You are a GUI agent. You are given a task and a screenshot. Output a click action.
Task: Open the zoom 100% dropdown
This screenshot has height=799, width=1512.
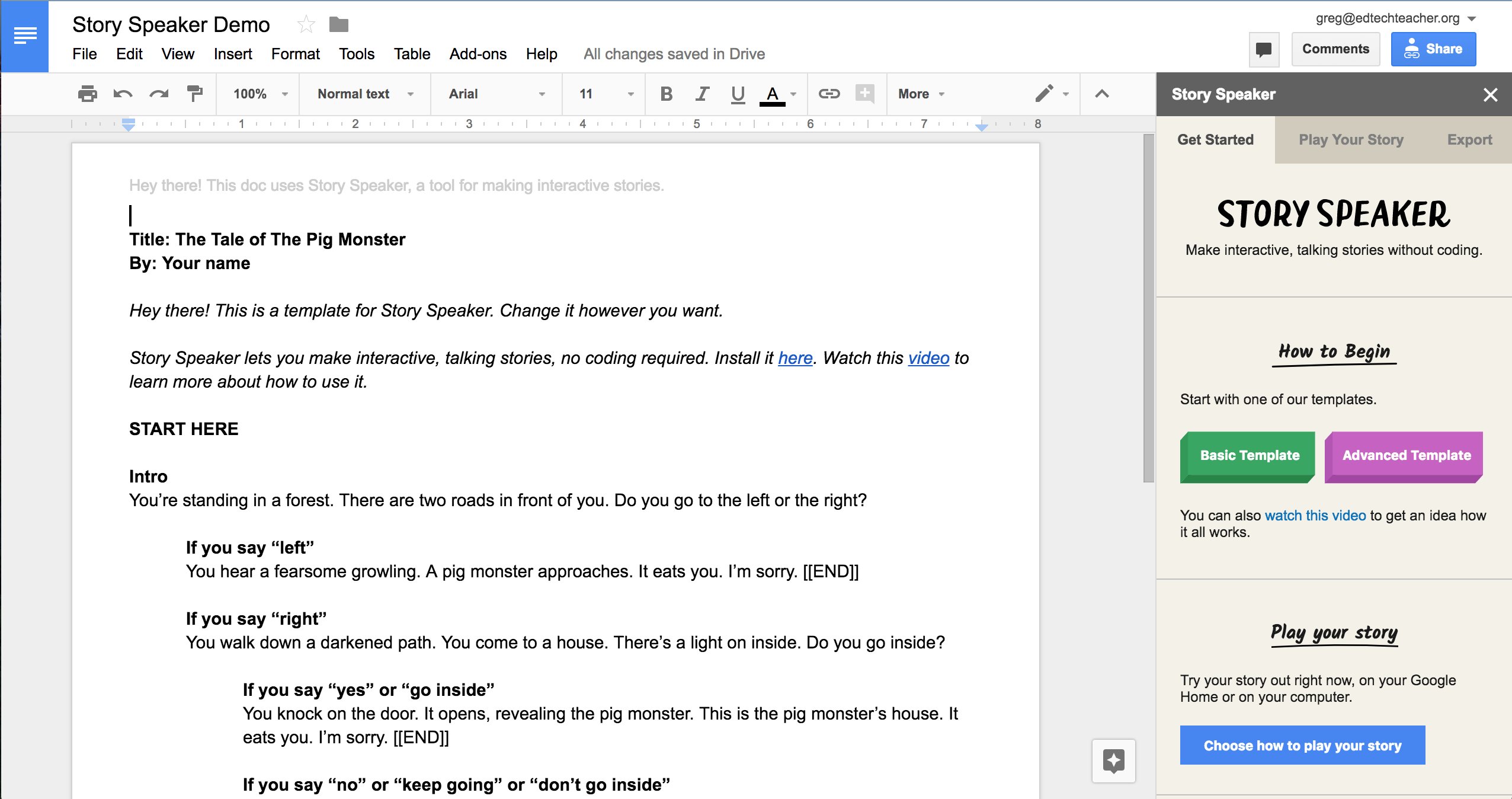pyautogui.click(x=260, y=94)
